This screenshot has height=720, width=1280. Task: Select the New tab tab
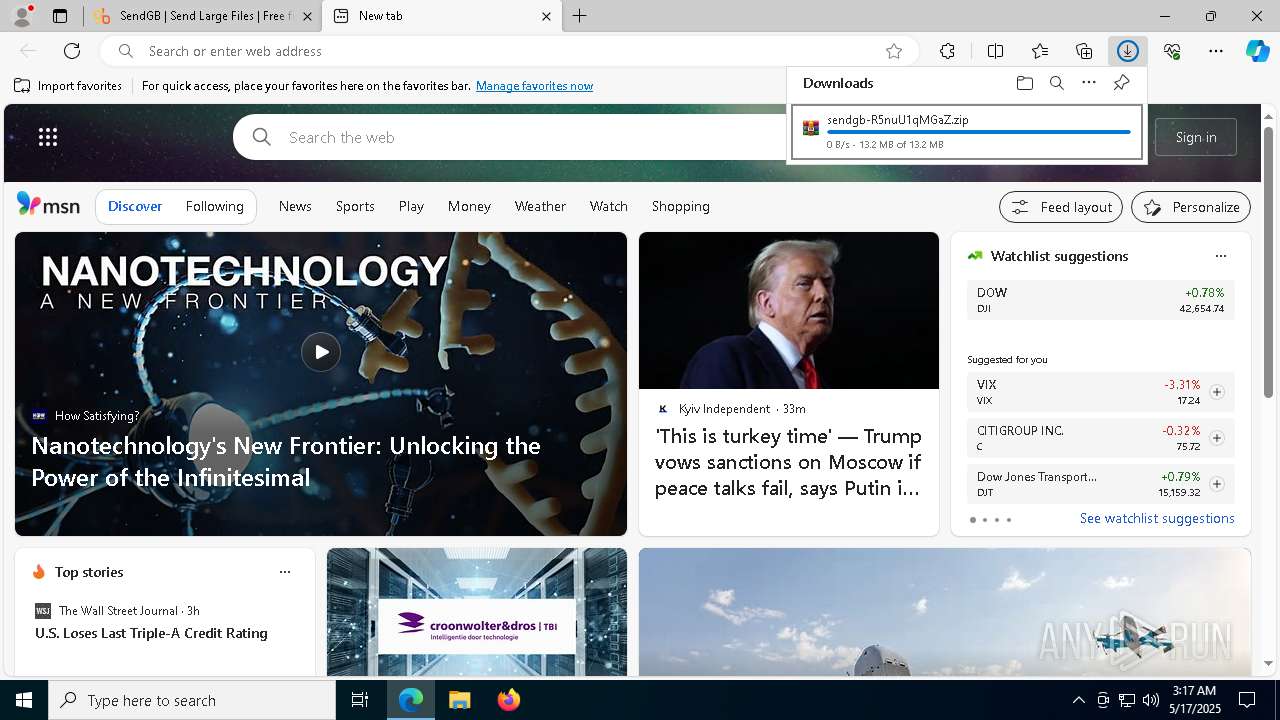442,16
